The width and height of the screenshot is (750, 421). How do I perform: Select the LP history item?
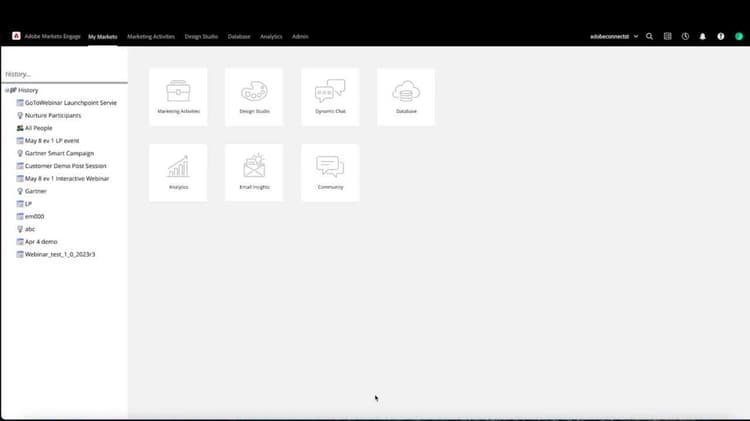28,204
